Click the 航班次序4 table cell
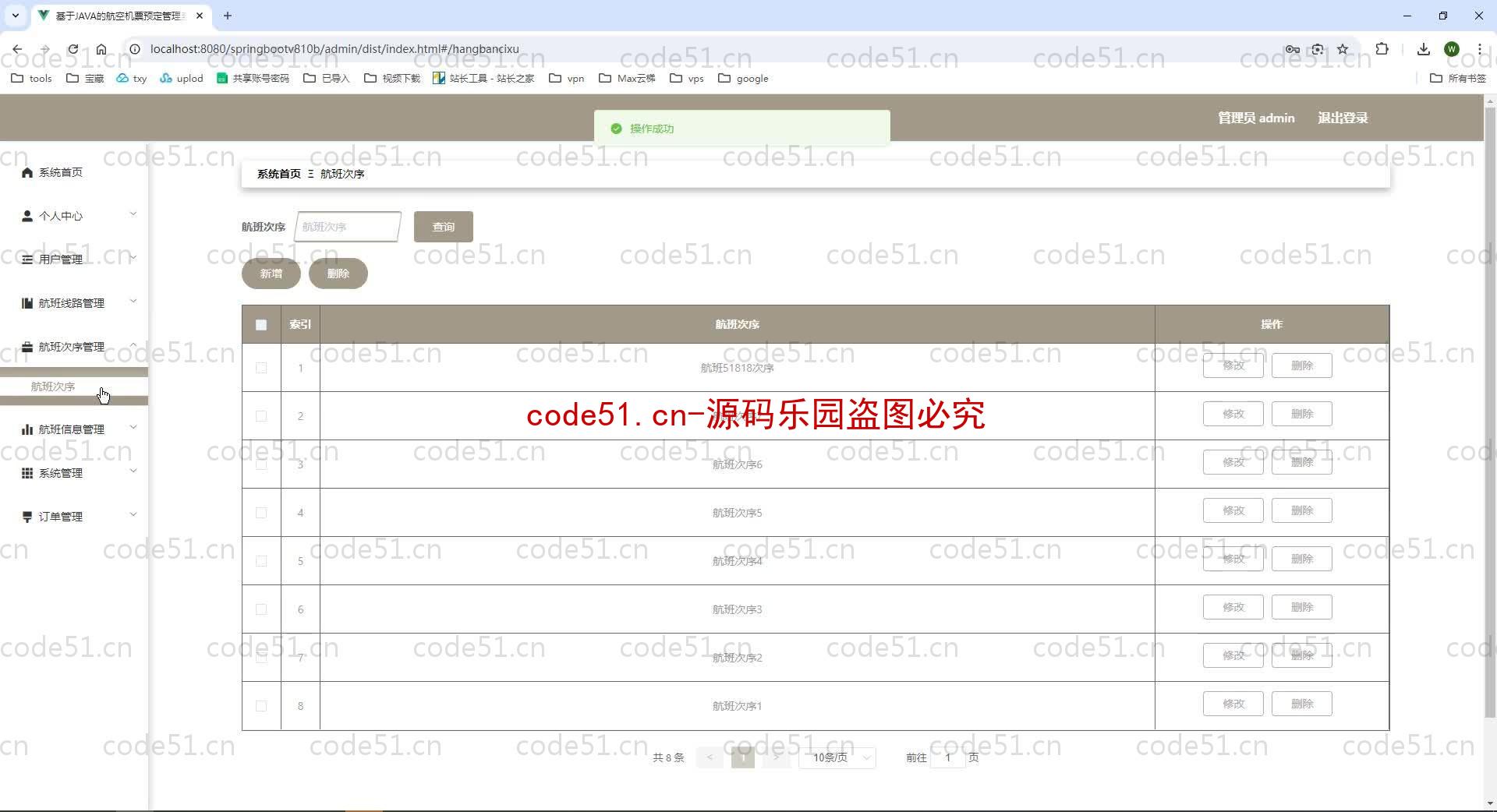This screenshot has height=812, width=1497. 738,561
